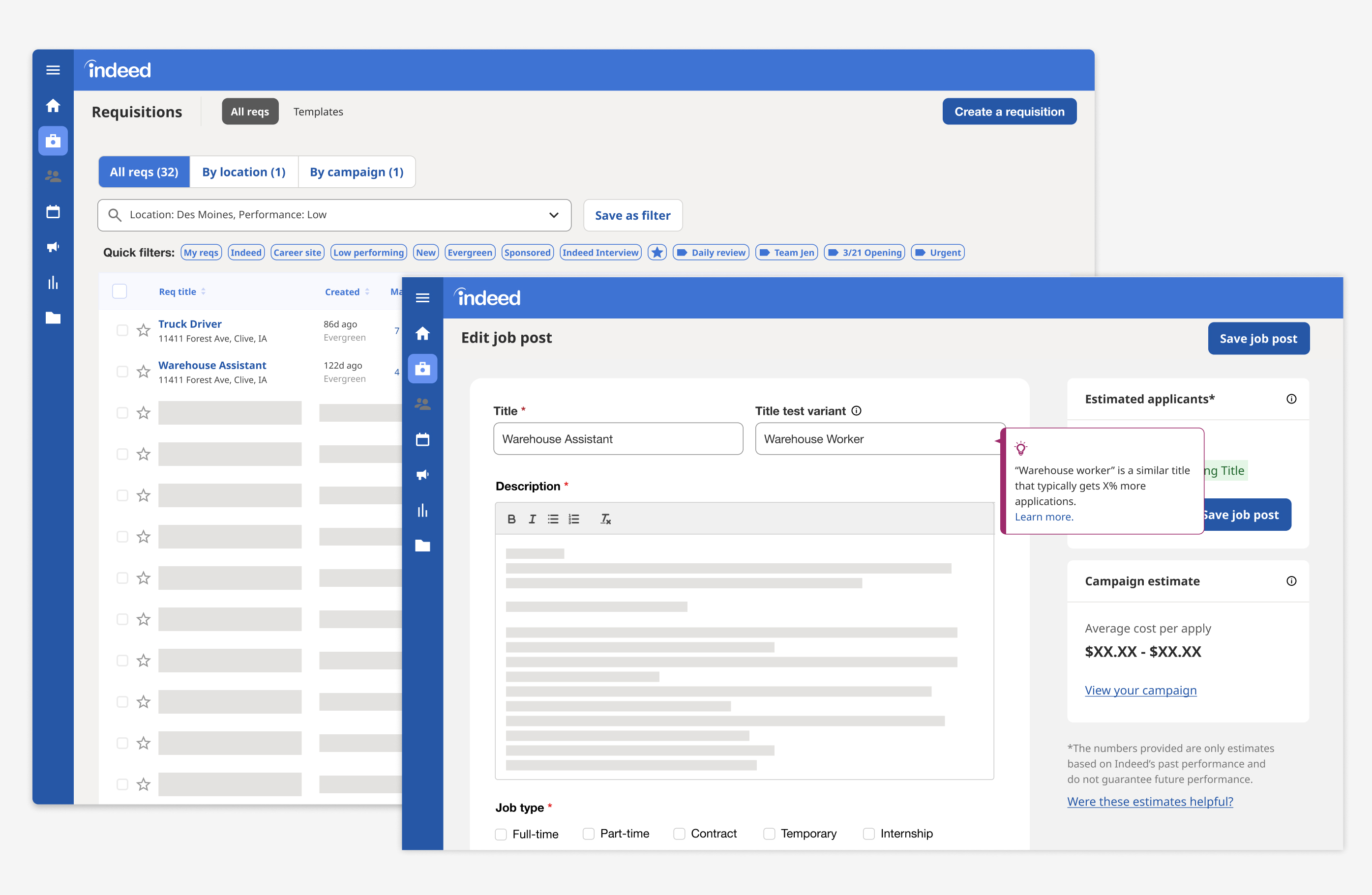Insert bulleted list in Description editor
Screen dimensions: 1372x895
pos(553,519)
